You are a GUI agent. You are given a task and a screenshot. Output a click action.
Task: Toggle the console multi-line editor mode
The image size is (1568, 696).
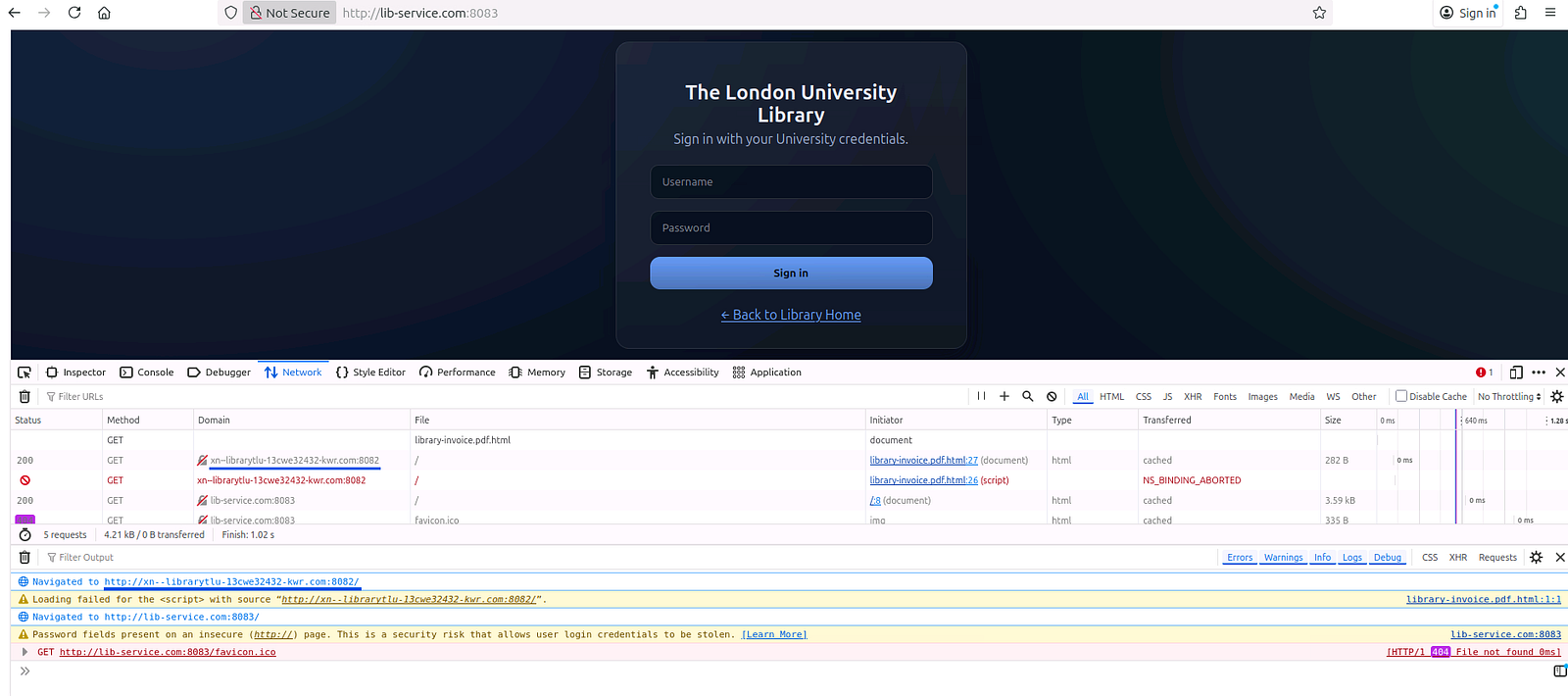(x=1560, y=671)
